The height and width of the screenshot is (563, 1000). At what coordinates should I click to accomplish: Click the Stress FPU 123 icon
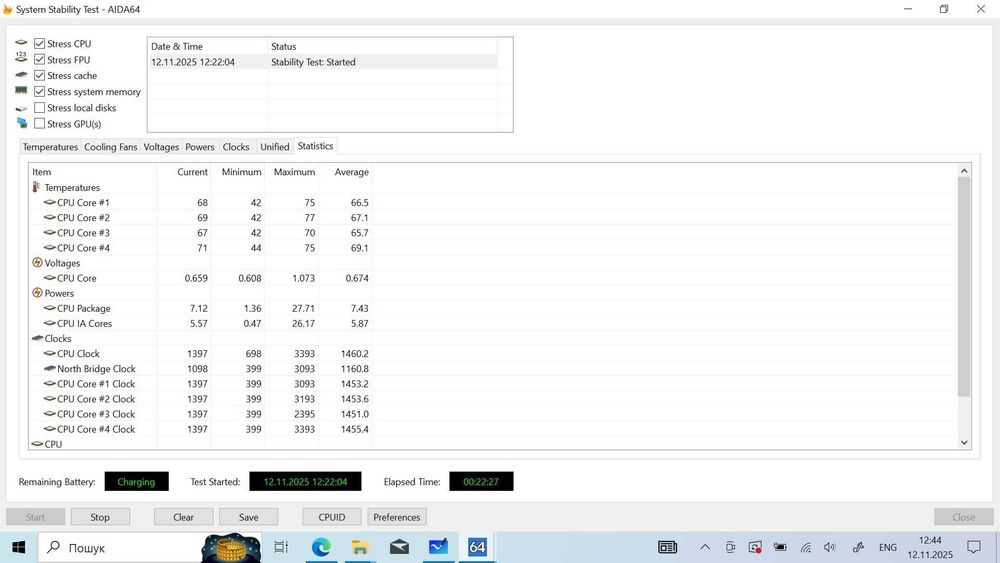21,58
